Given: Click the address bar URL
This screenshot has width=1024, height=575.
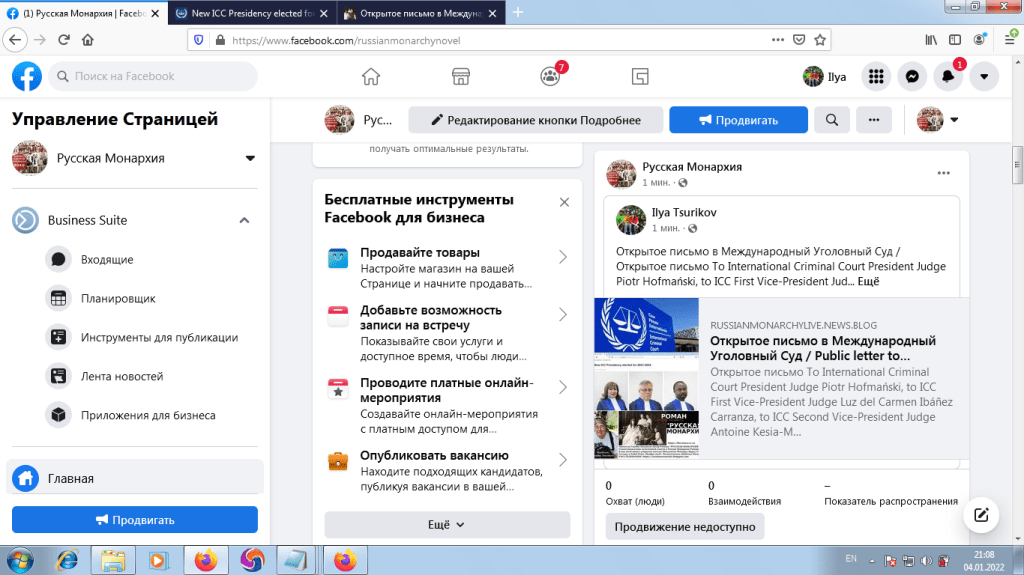Looking at the screenshot, I should click(346, 41).
